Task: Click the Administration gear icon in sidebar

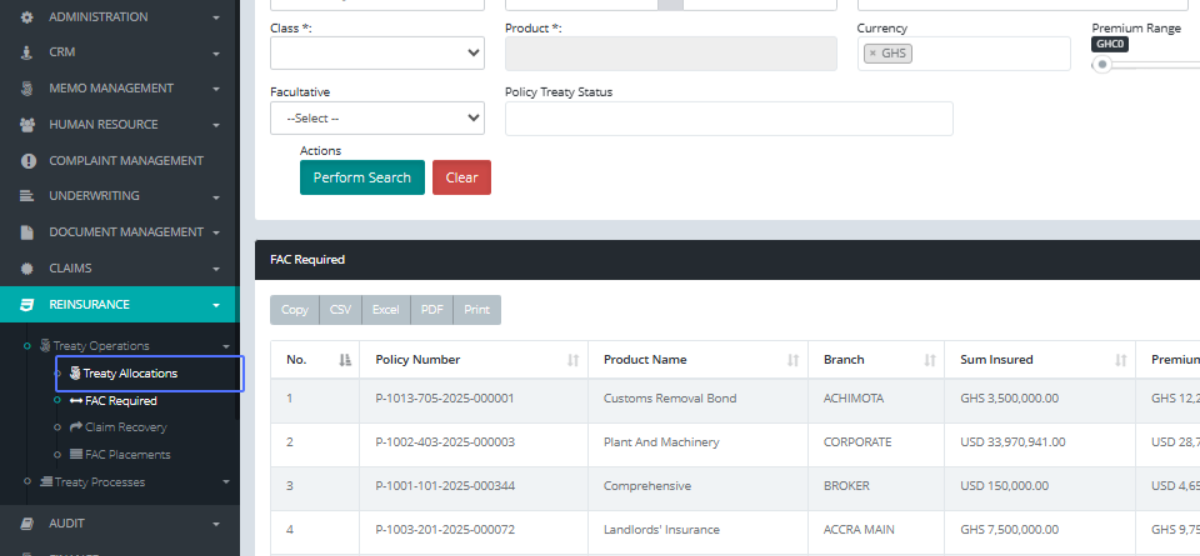Action: click(27, 17)
